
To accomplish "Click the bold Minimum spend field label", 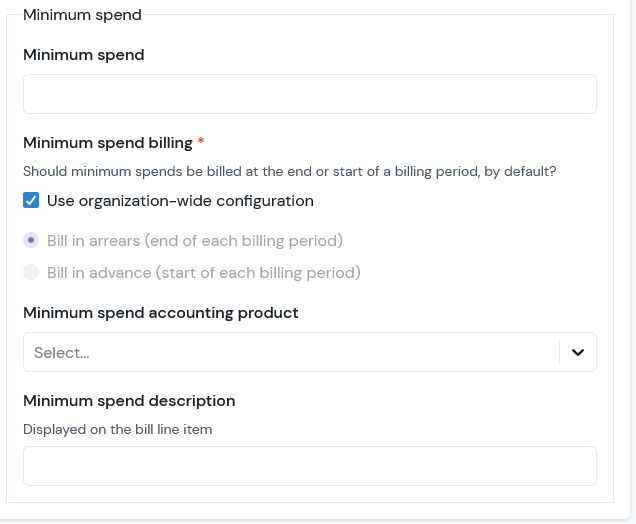I will click(x=84, y=55).
